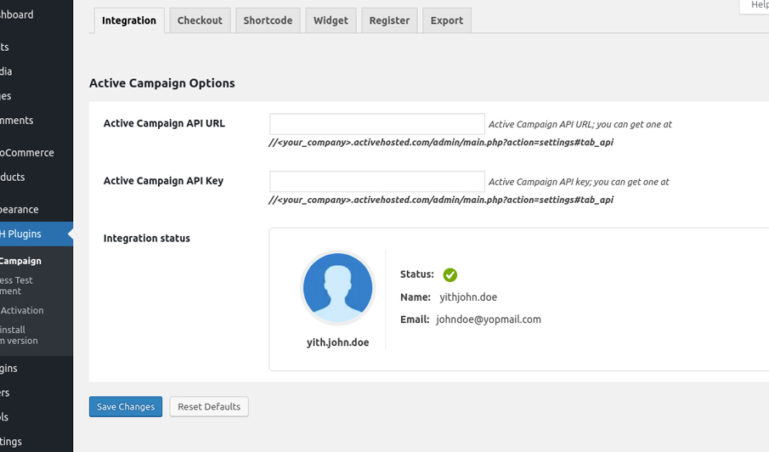Open Appearance in the sidebar
The height and width of the screenshot is (452, 769).
click(36, 209)
